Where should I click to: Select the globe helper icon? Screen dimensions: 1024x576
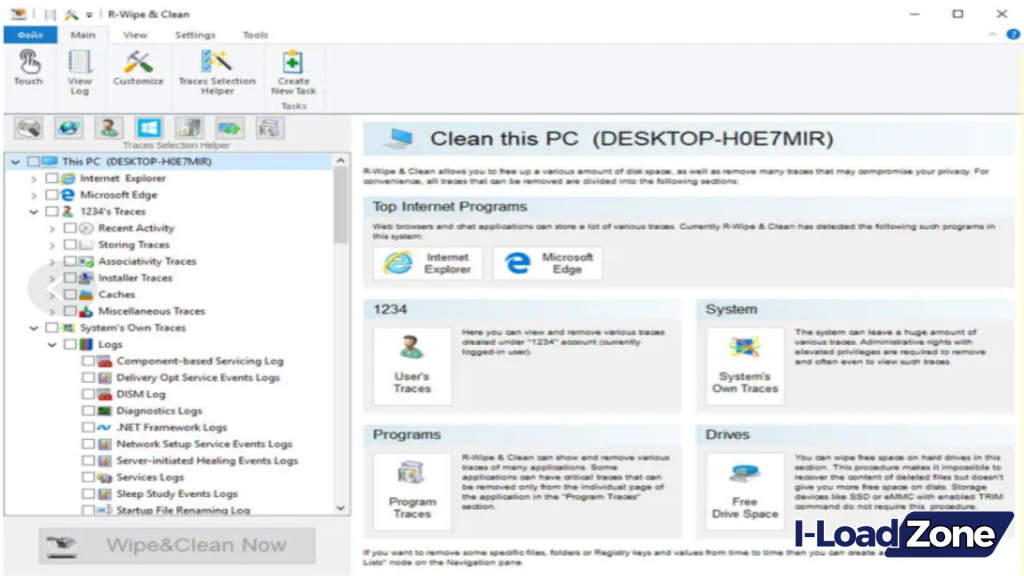point(69,128)
